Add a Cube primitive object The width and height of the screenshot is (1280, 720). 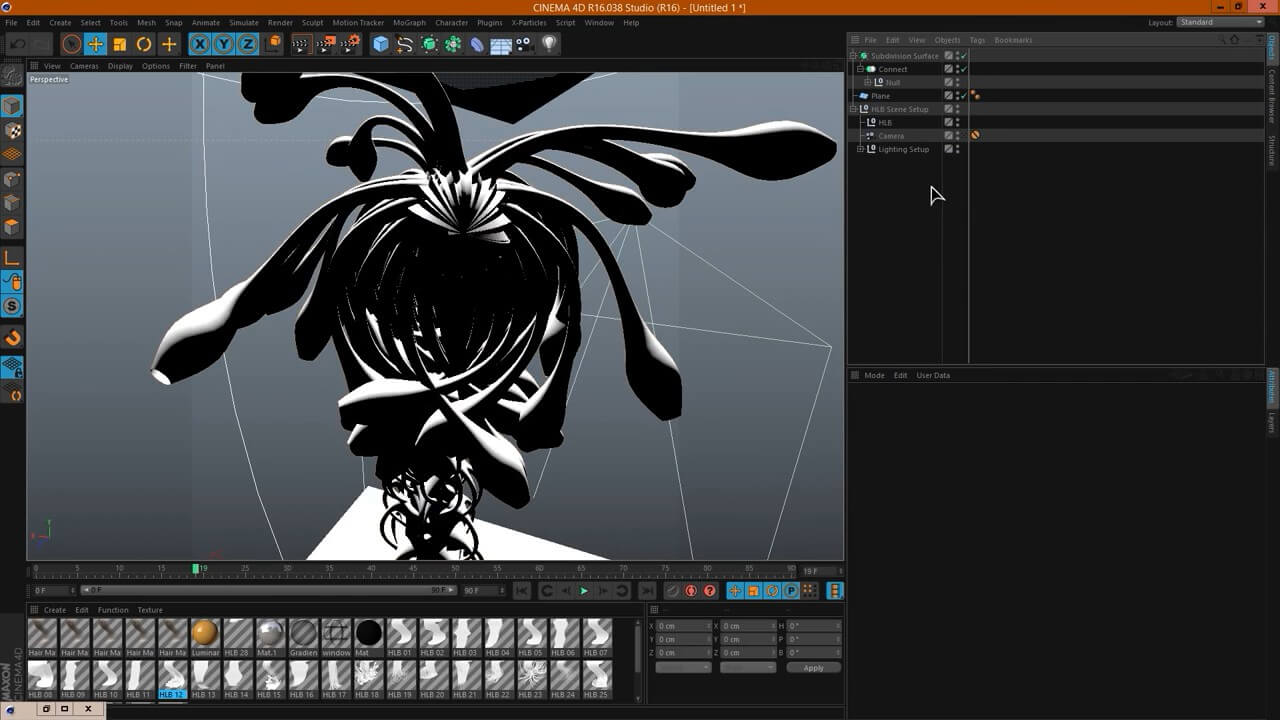380,44
